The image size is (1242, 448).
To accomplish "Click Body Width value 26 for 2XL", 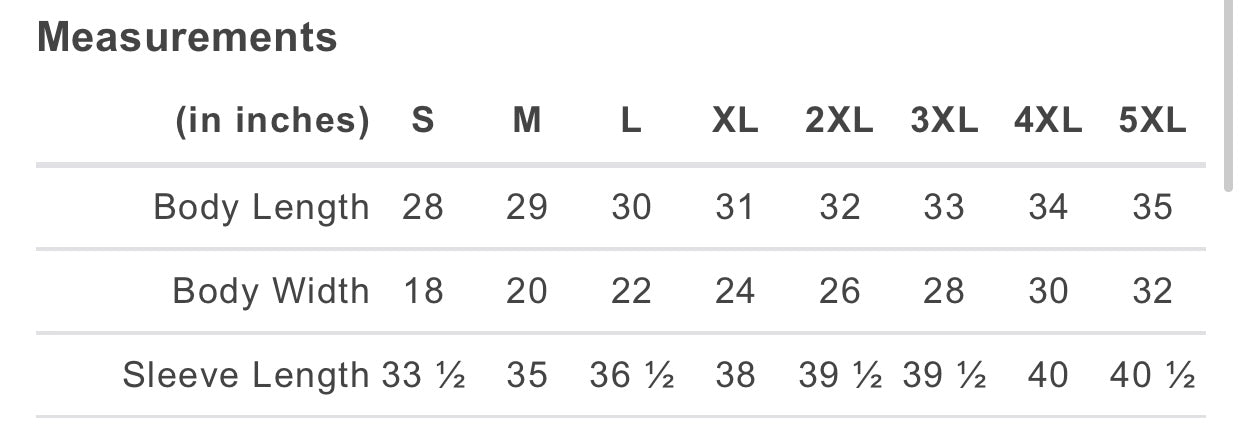I will point(839,291).
